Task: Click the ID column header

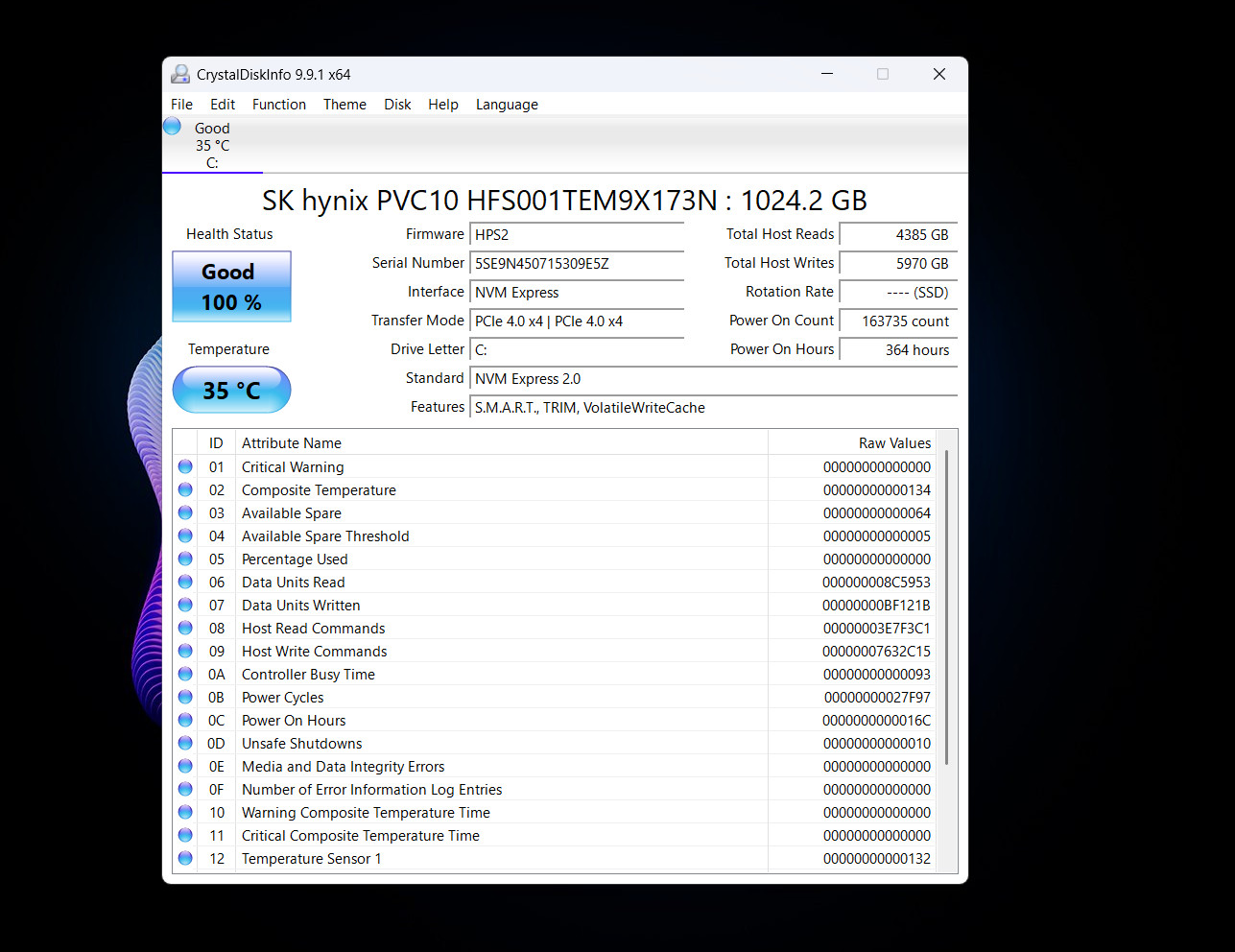Action: pyautogui.click(x=216, y=443)
